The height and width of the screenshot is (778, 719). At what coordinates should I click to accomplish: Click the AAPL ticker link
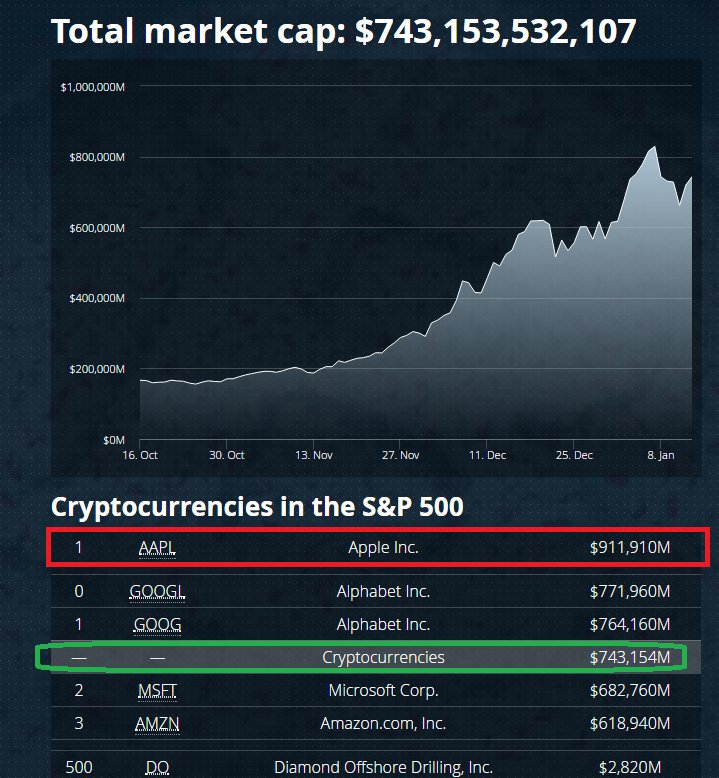(x=157, y=547)
